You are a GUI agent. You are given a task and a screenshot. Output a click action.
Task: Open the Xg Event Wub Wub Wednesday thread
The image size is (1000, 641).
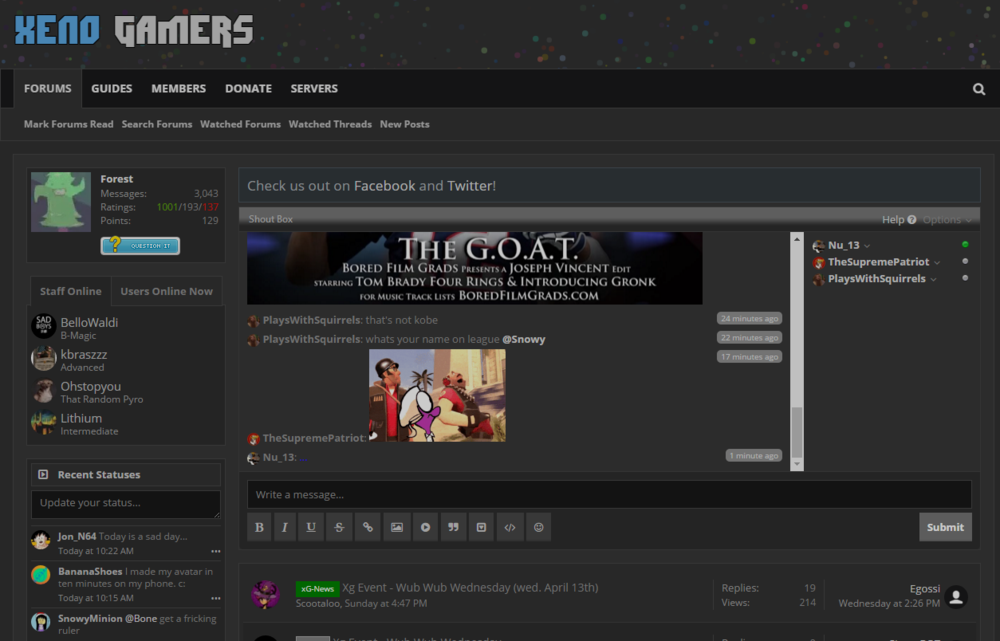coord(470,587)
